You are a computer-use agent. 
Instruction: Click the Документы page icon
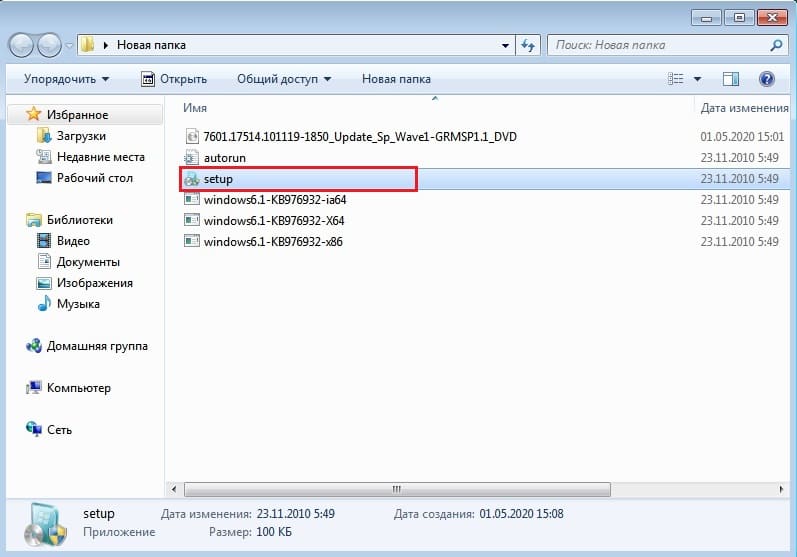pyautogui.click(x=44, y=261)
